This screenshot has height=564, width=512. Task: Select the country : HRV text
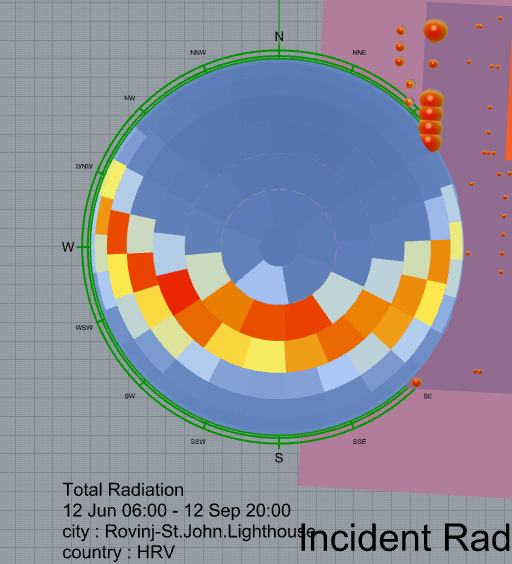click(x=118, y=552)
